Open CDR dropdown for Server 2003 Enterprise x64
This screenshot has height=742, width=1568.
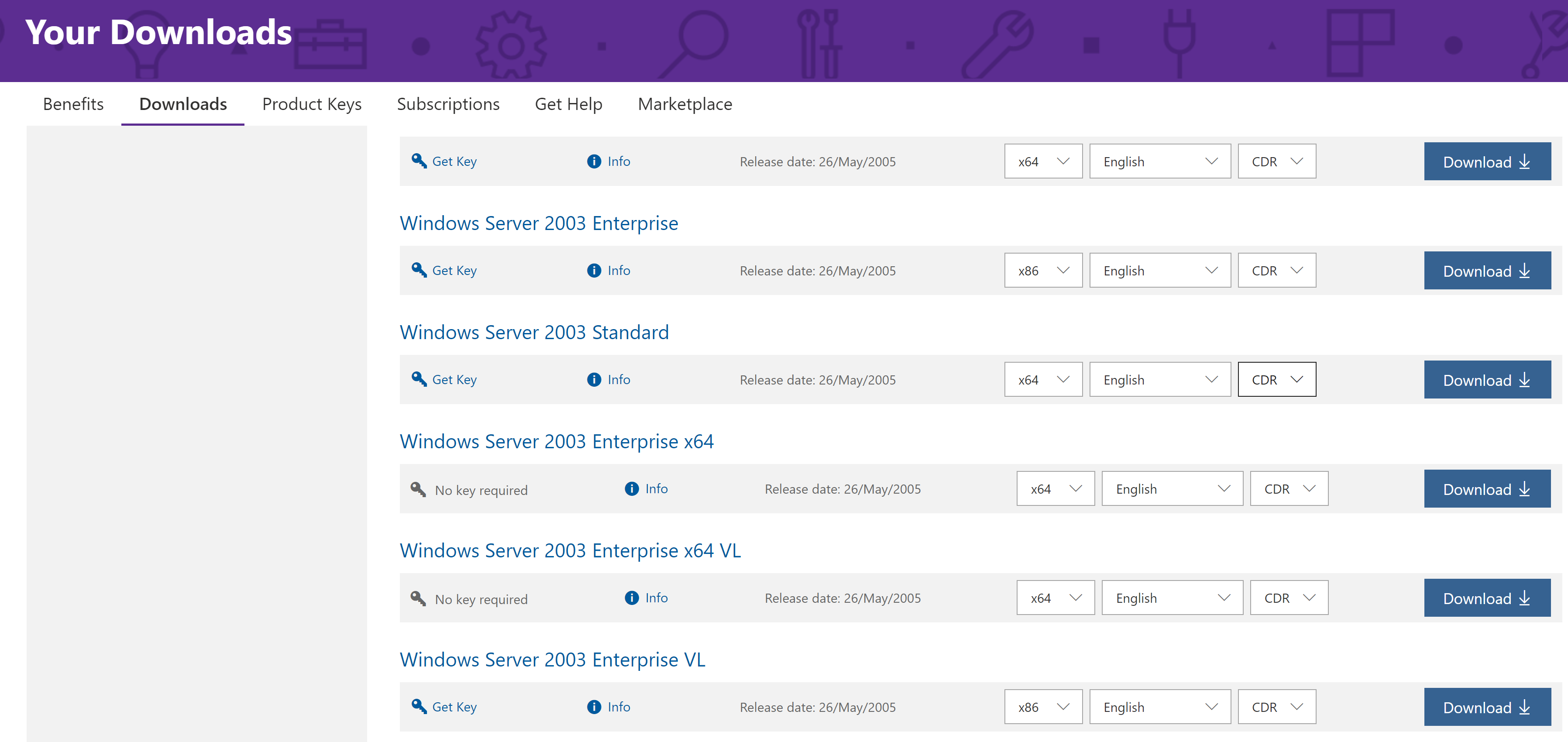tap(1289, 488)
